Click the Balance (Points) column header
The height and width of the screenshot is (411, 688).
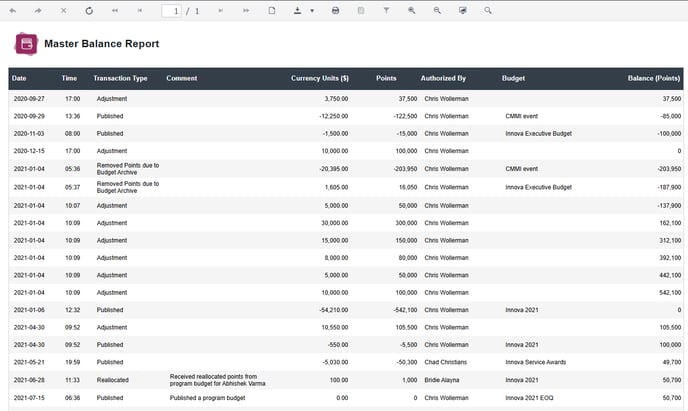pos(654,78)
